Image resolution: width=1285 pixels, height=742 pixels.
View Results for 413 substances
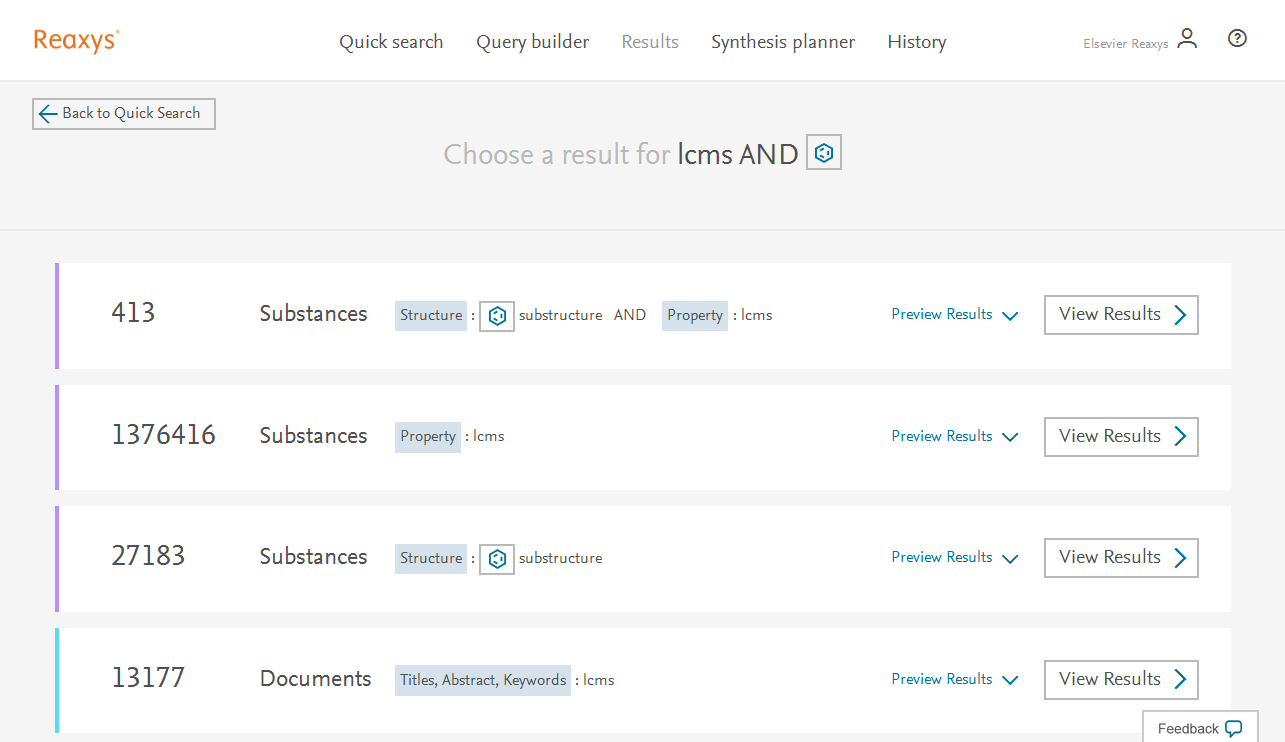[x=1120, y=315]
